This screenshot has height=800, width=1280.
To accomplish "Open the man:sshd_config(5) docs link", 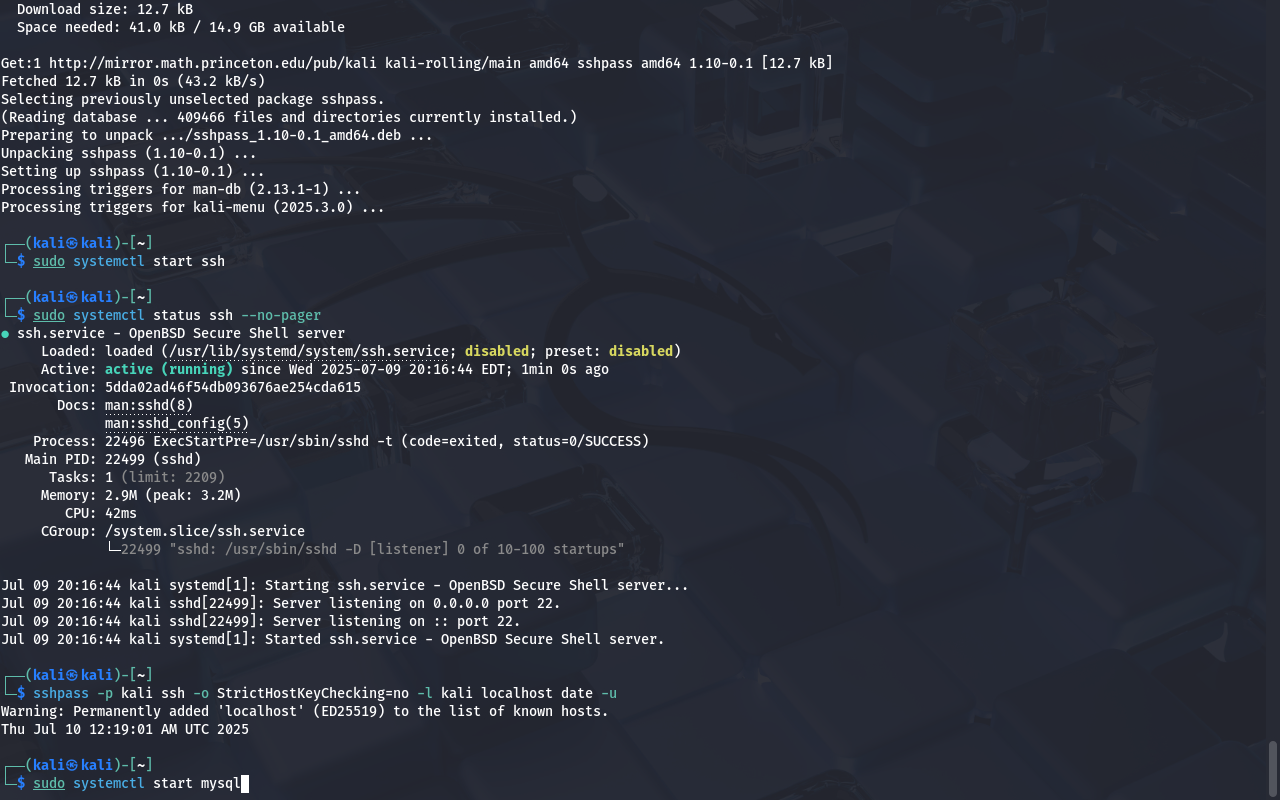I will [x=177, y=423].
